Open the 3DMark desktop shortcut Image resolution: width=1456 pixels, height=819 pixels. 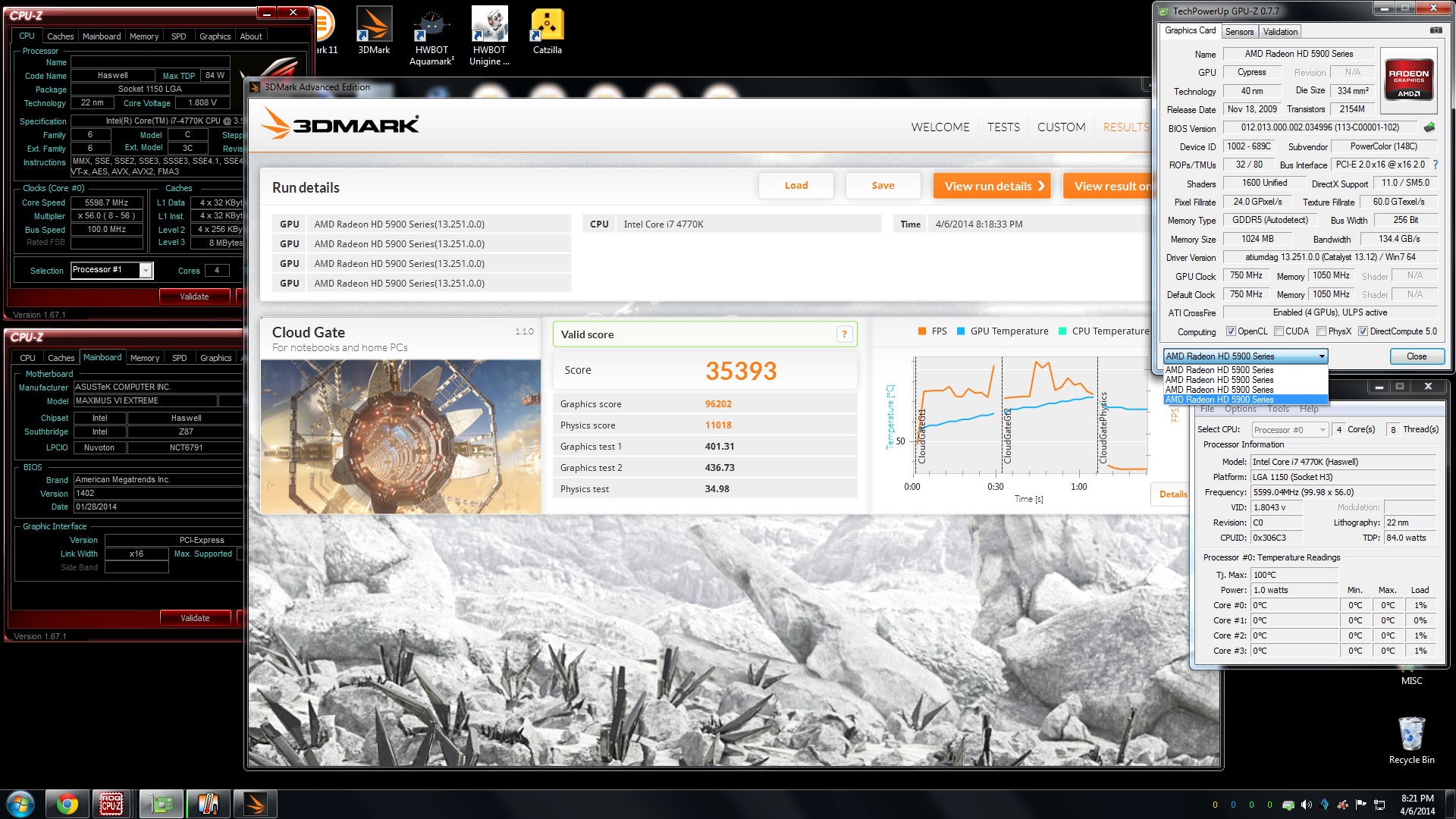point(374,30)
